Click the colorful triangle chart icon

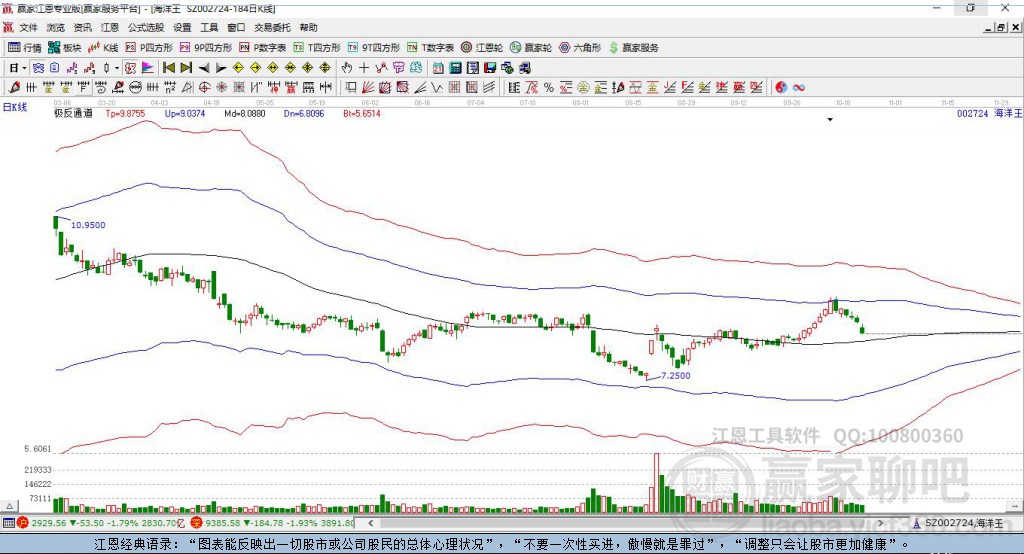[x=148, y=68]
